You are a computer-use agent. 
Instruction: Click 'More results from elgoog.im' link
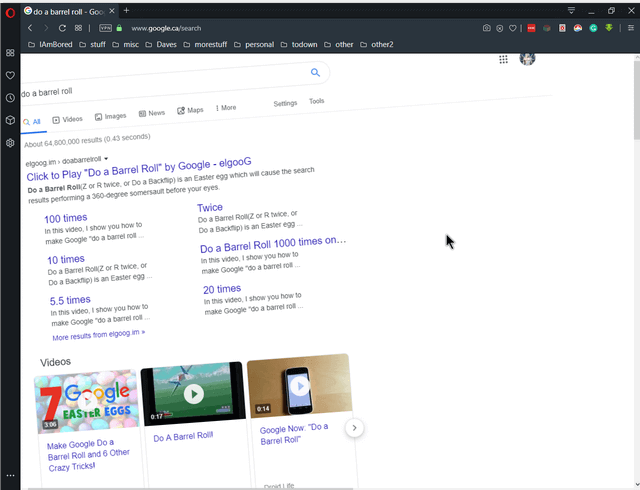pyautogui.click(x=98, y=335)
